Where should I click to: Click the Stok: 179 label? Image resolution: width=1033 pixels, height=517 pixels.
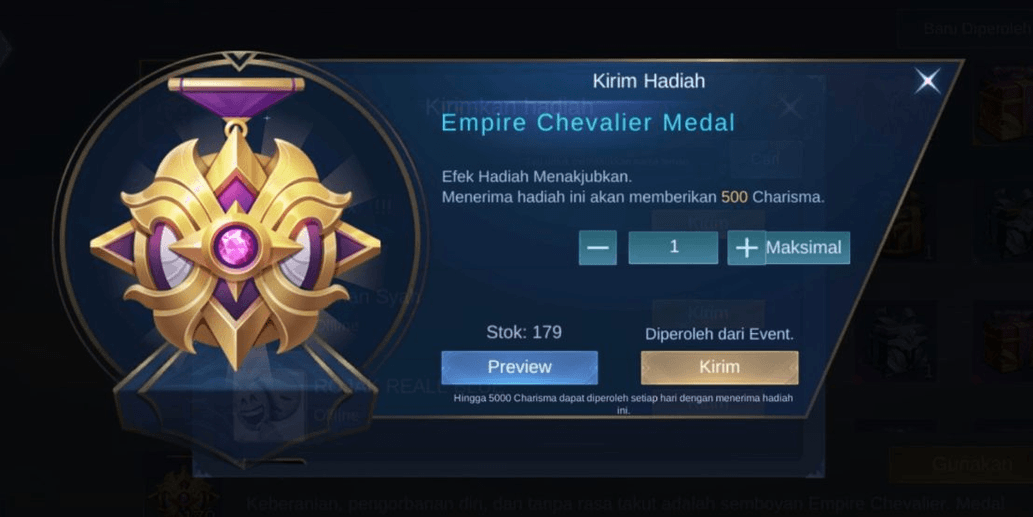click(x=524, y=332)
